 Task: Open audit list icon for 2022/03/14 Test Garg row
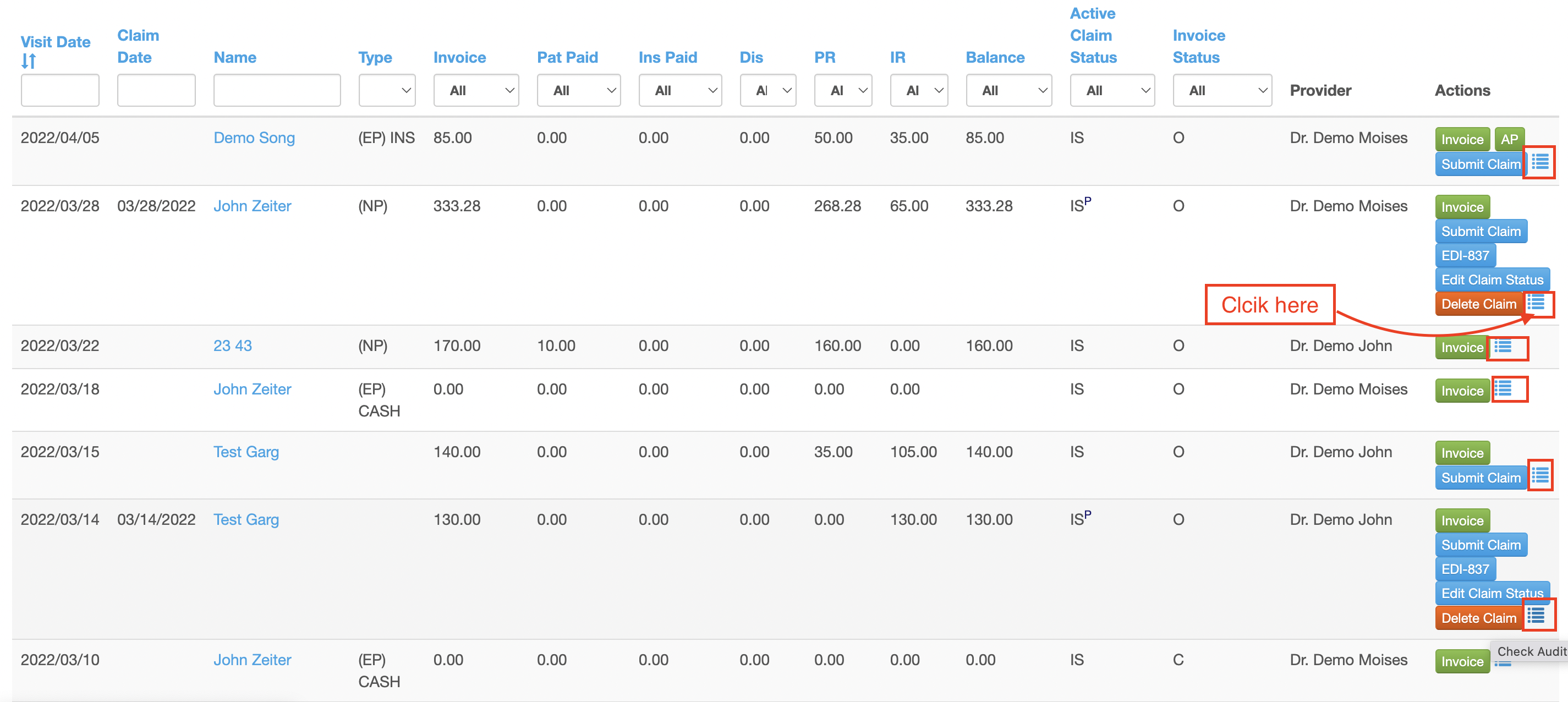(1536, 616)
